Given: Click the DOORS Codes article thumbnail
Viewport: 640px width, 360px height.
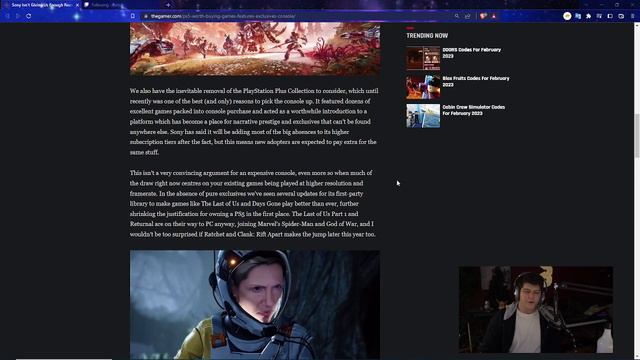Looking at the screenshot, I should (423, 58).
